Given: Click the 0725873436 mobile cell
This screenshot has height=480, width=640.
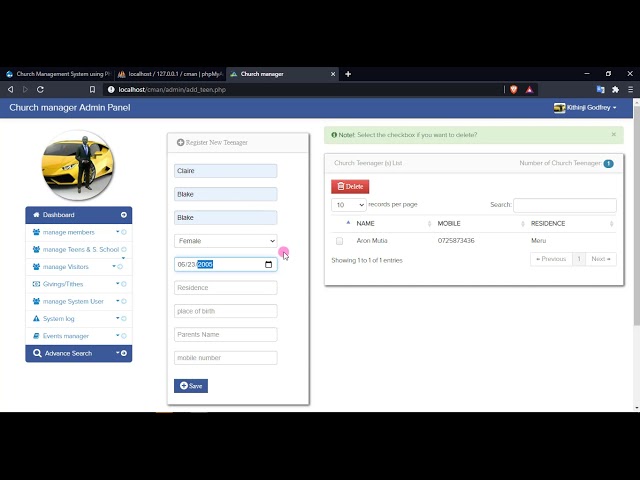Looking at the screenshot, I should 456,241.
